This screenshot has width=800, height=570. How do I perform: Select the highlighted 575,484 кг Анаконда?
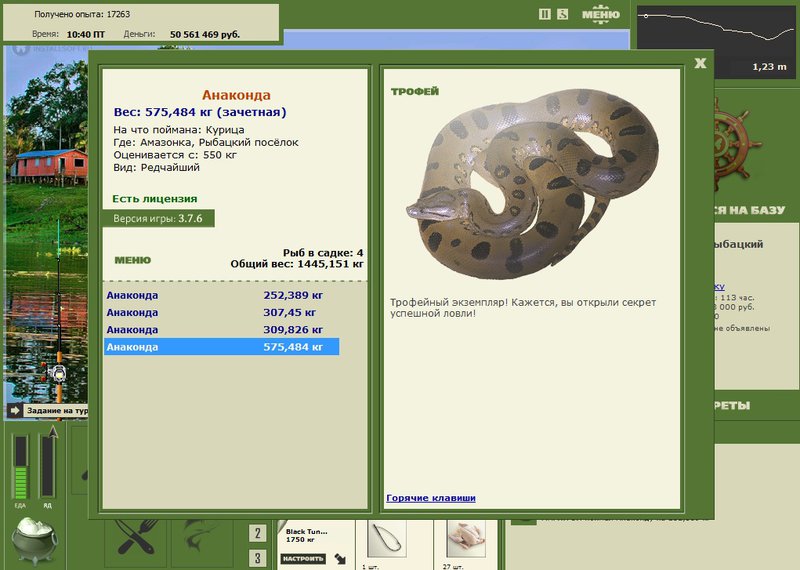tap(221, 347)
